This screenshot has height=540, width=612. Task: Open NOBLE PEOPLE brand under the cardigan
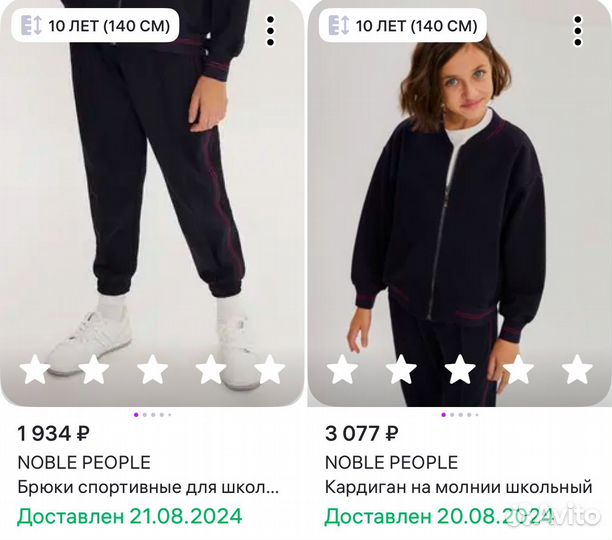[x=391, y=462]
